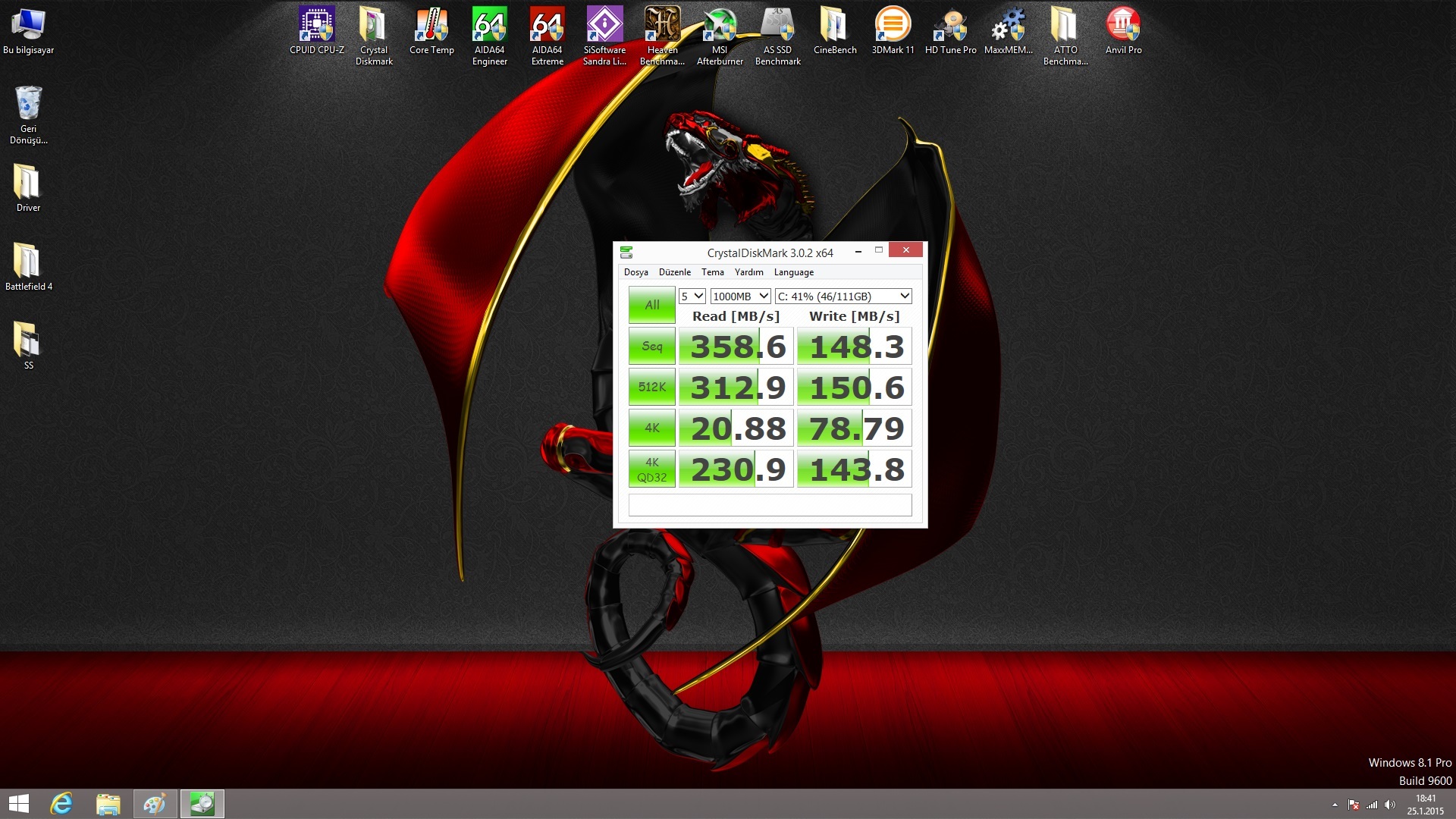Click the empty comment text field
Image resolution: width=1456 pixels, height=819 pixels.
(x=770, y=505)
